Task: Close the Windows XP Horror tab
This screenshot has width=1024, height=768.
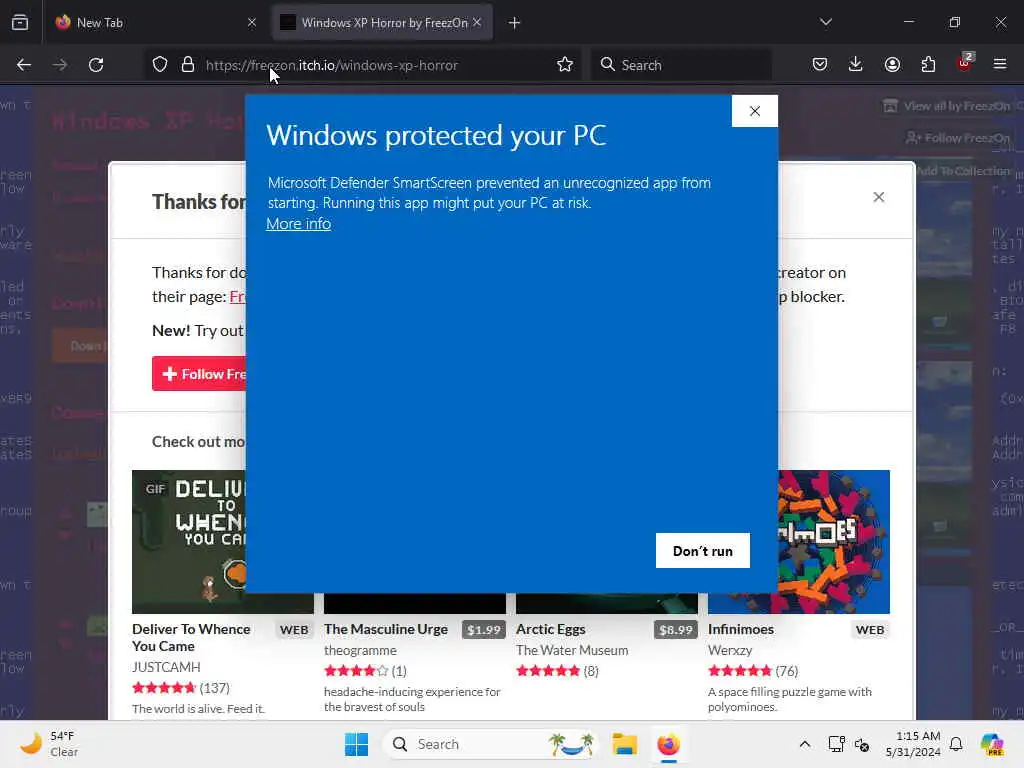Action: [x=477, y=22]
